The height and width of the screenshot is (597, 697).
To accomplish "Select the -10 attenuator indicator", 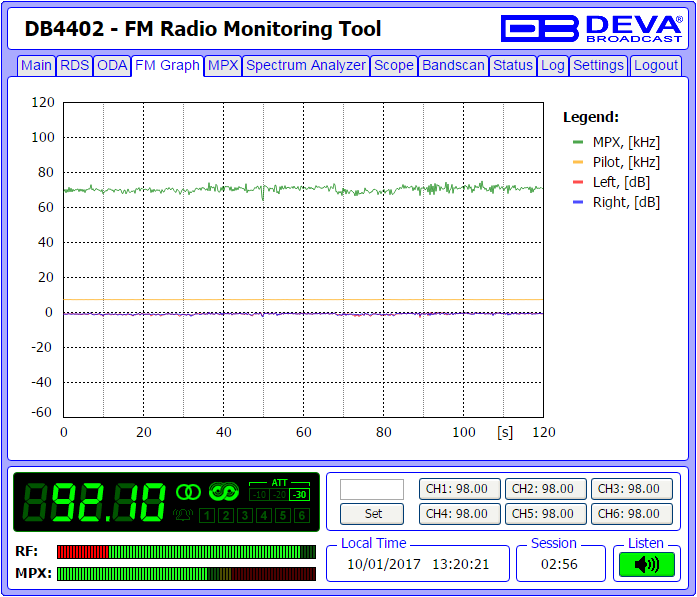I will coord(259,494).
